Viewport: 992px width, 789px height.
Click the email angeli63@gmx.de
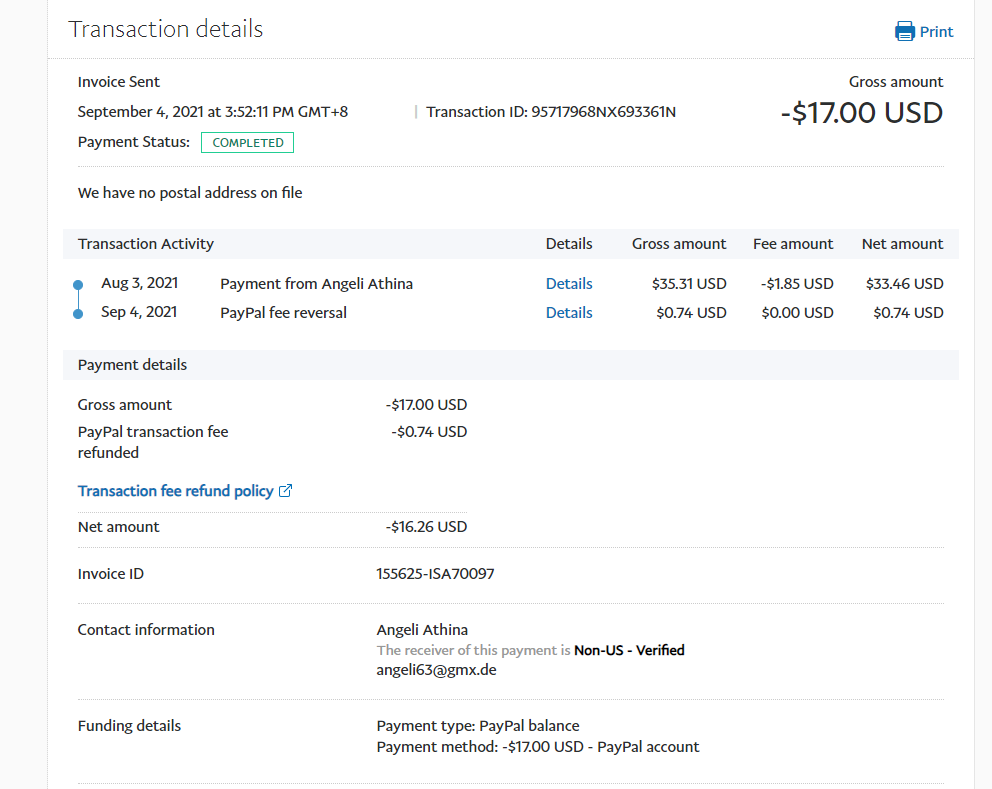436,670
